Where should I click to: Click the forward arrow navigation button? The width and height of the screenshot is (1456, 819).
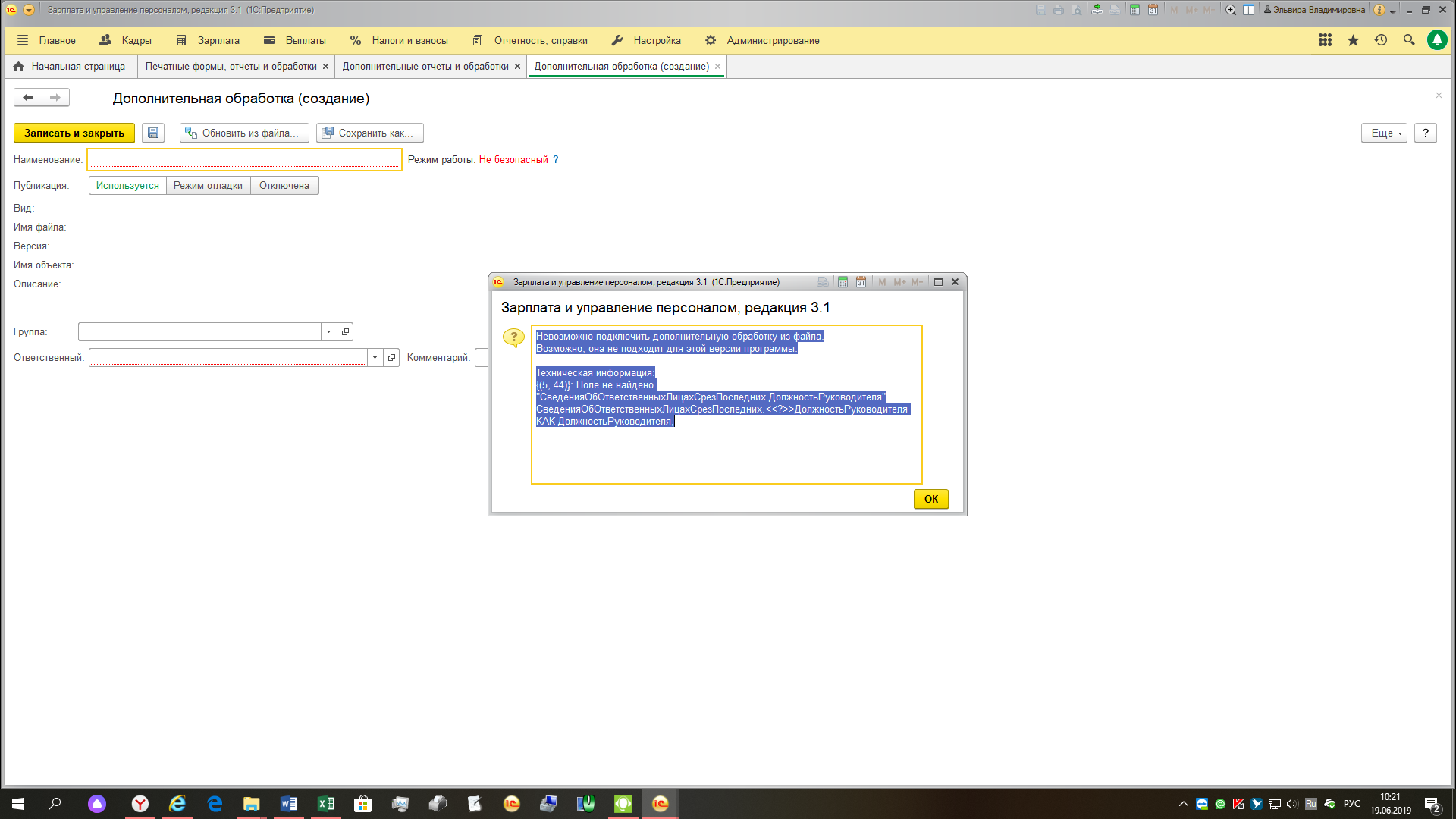click(55, 97)
